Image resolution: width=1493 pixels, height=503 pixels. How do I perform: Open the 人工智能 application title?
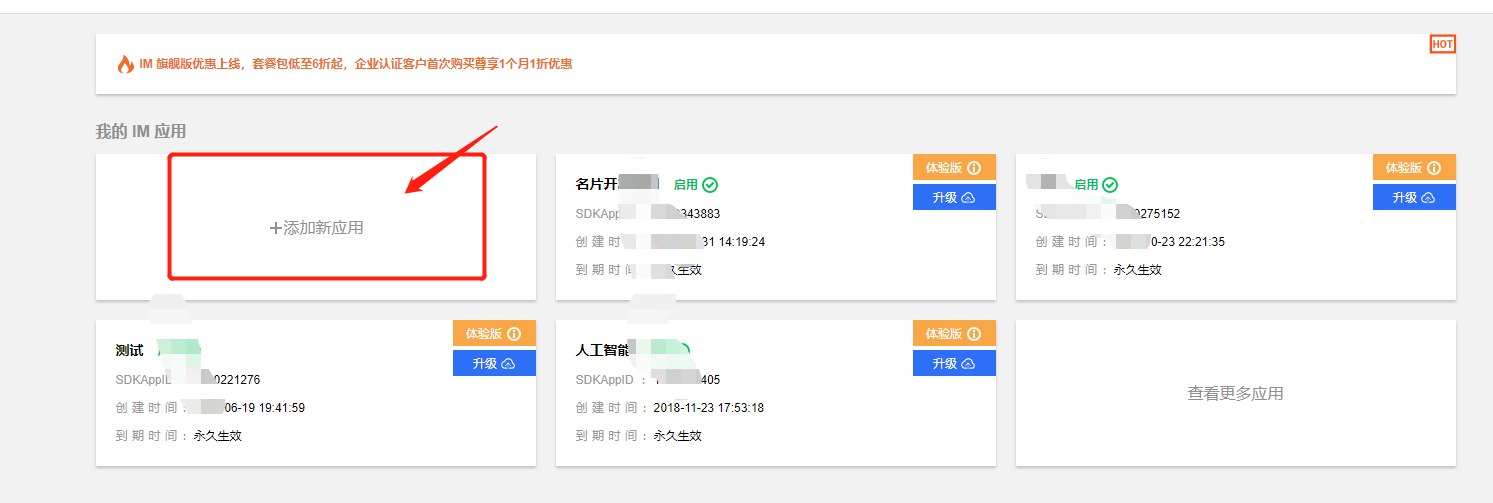(x=603, y=351)
